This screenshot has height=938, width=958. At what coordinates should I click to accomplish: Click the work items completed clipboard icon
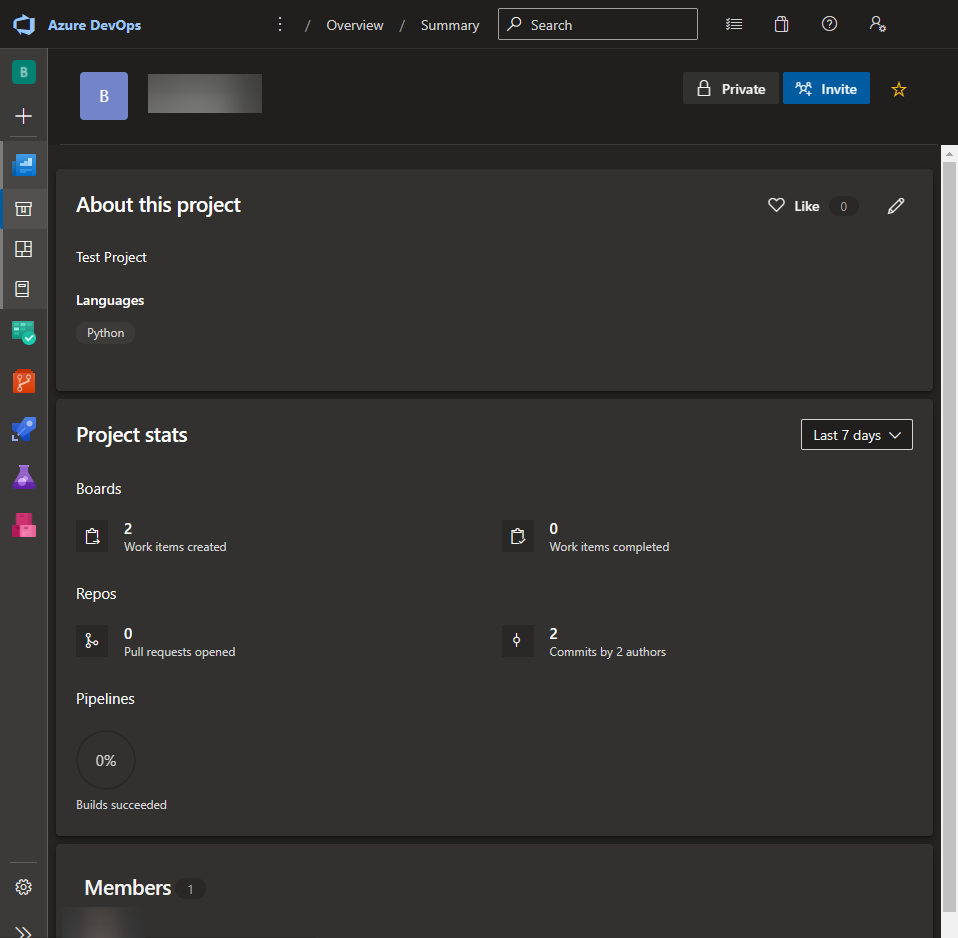[518, 536]
